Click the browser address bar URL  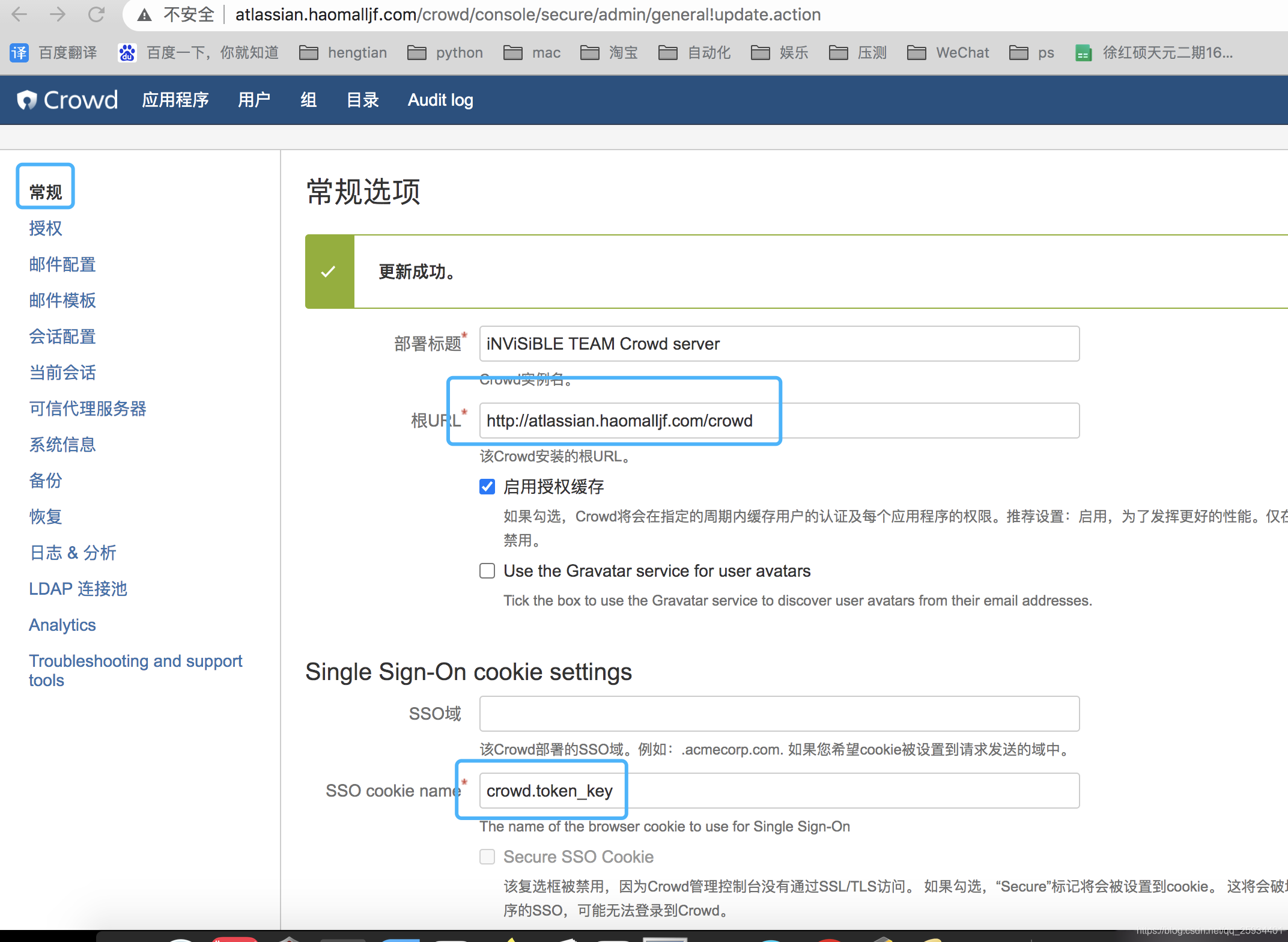tap(528, 14)
